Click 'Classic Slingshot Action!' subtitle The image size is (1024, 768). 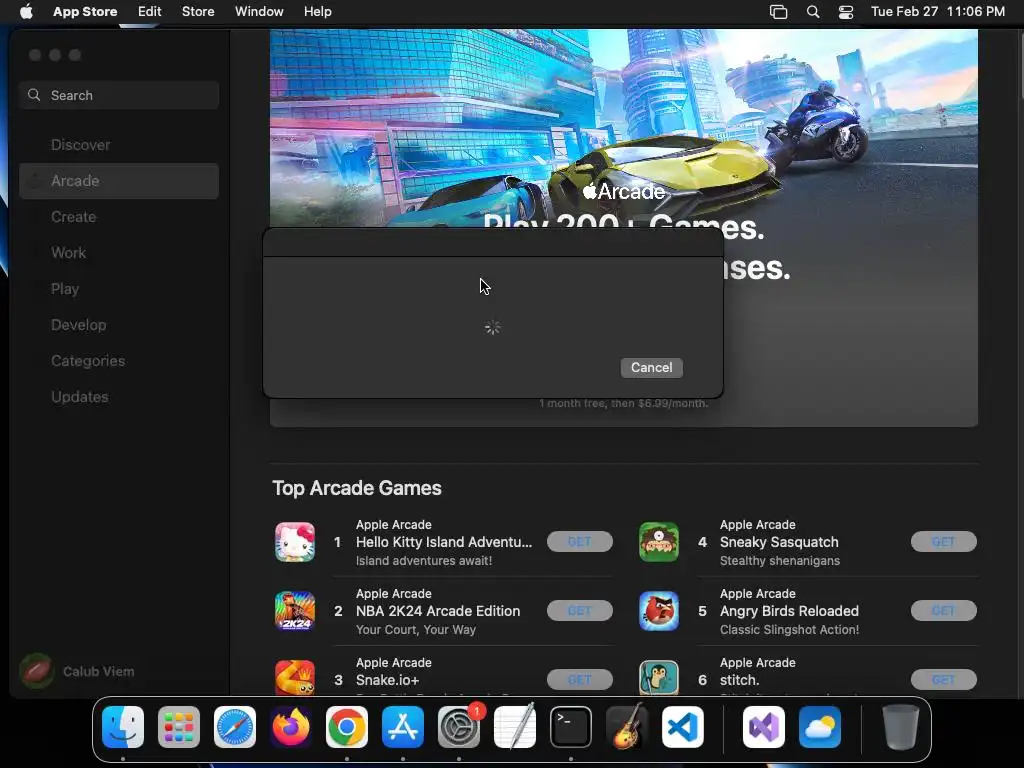coord(790,630)
